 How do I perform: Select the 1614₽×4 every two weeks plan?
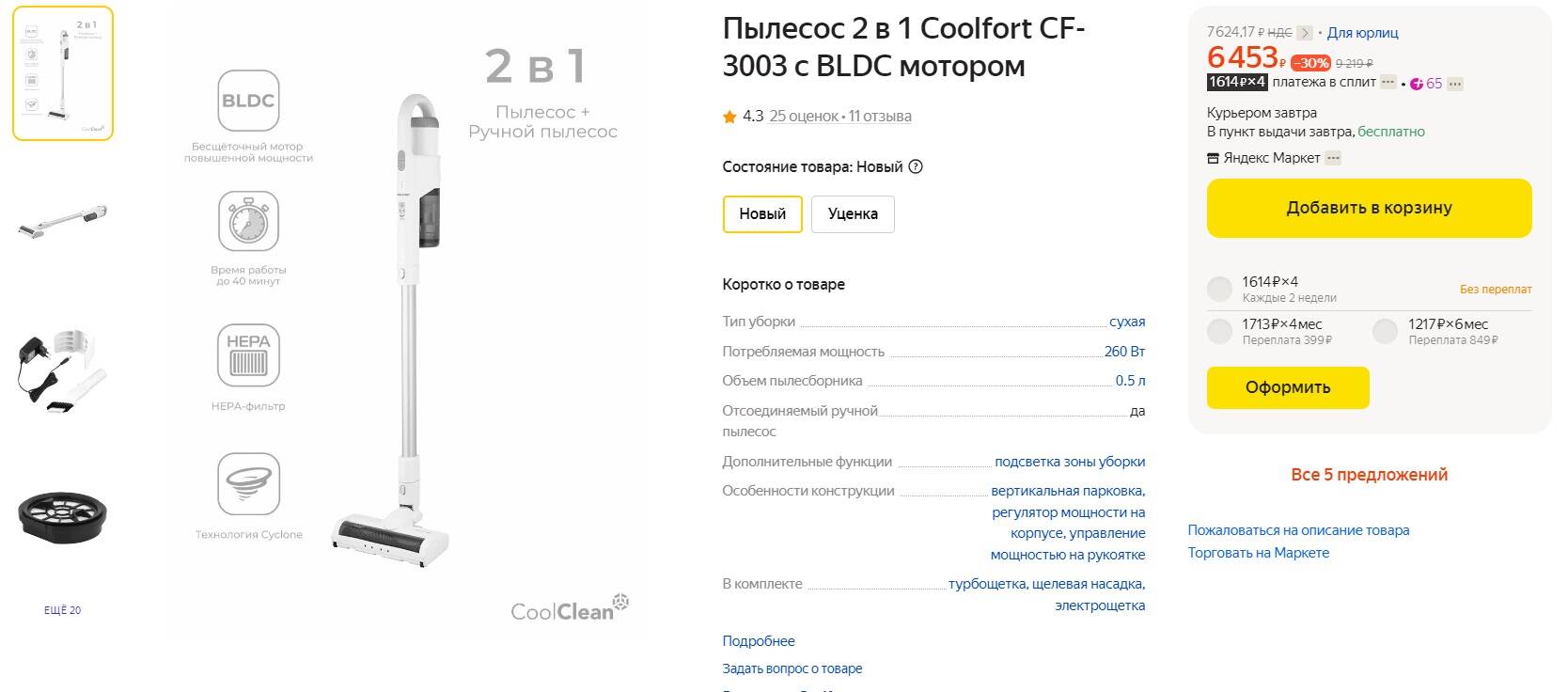click(1219, 289)
